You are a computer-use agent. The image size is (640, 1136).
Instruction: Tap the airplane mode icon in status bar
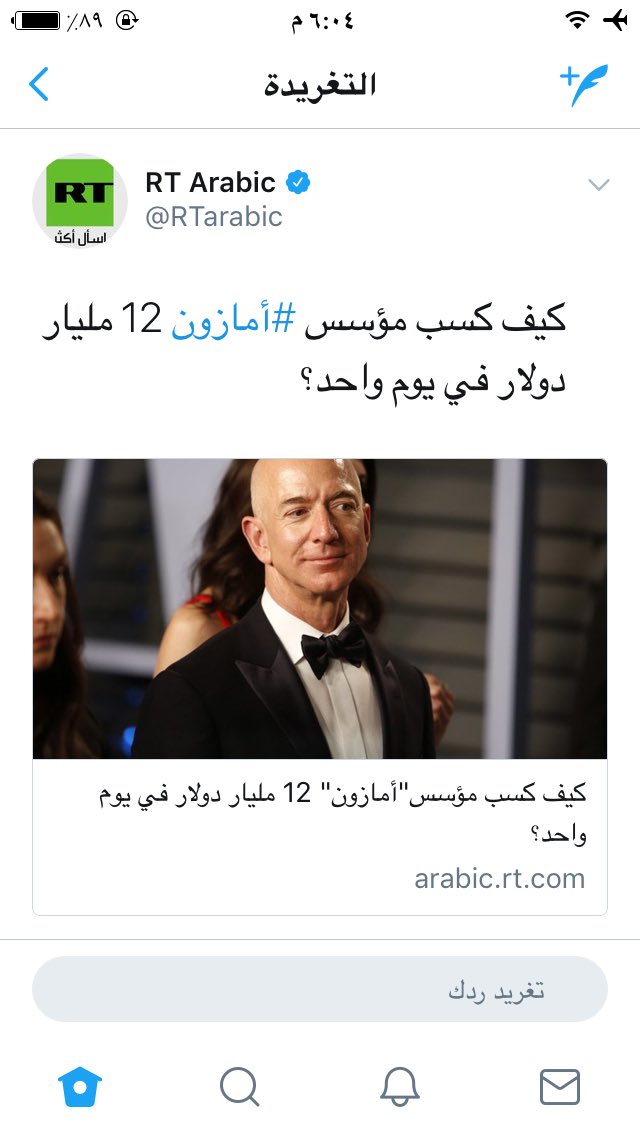tap(615, 20)
